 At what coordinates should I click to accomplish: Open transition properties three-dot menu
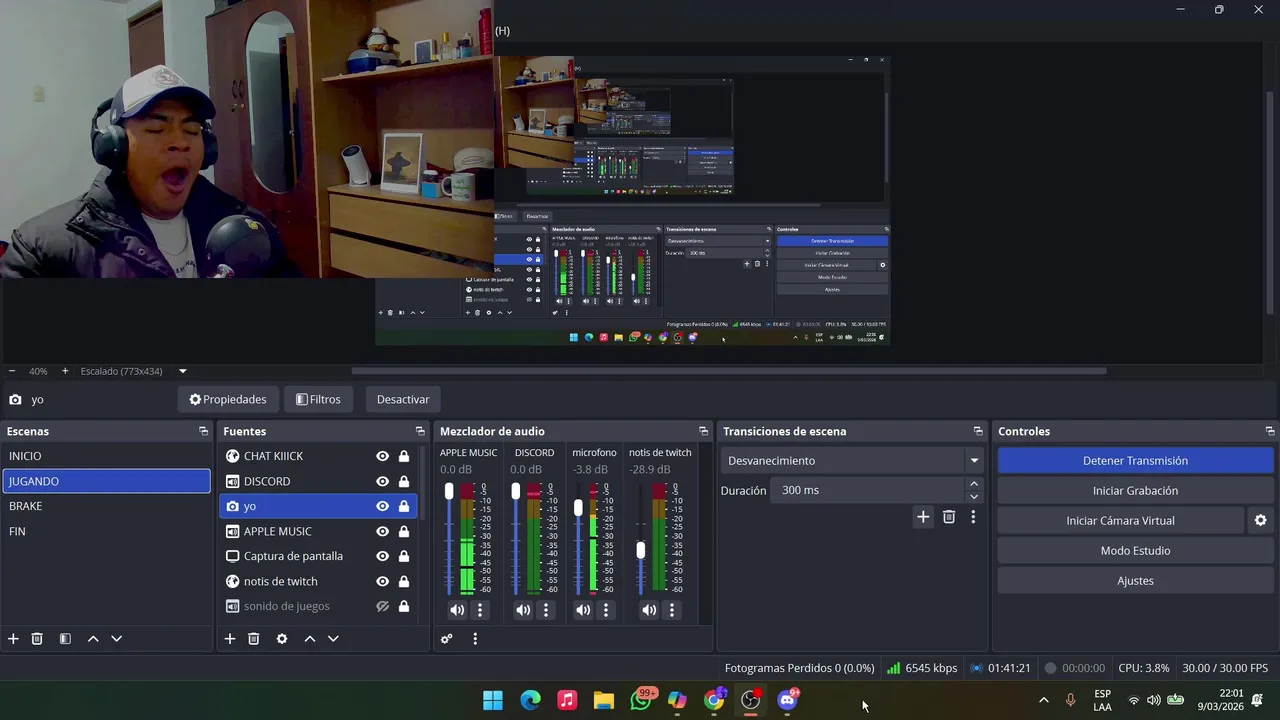973,517
